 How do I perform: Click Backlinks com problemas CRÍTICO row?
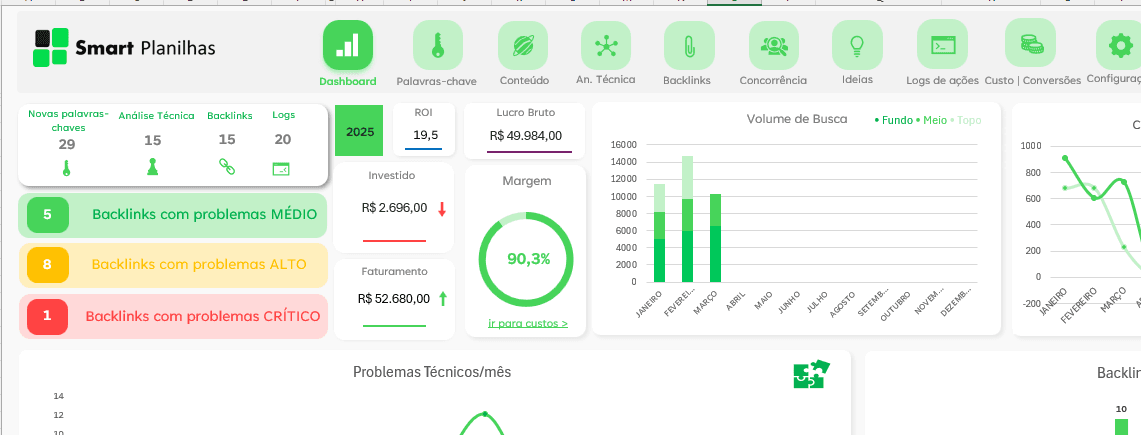click(173, 316)
